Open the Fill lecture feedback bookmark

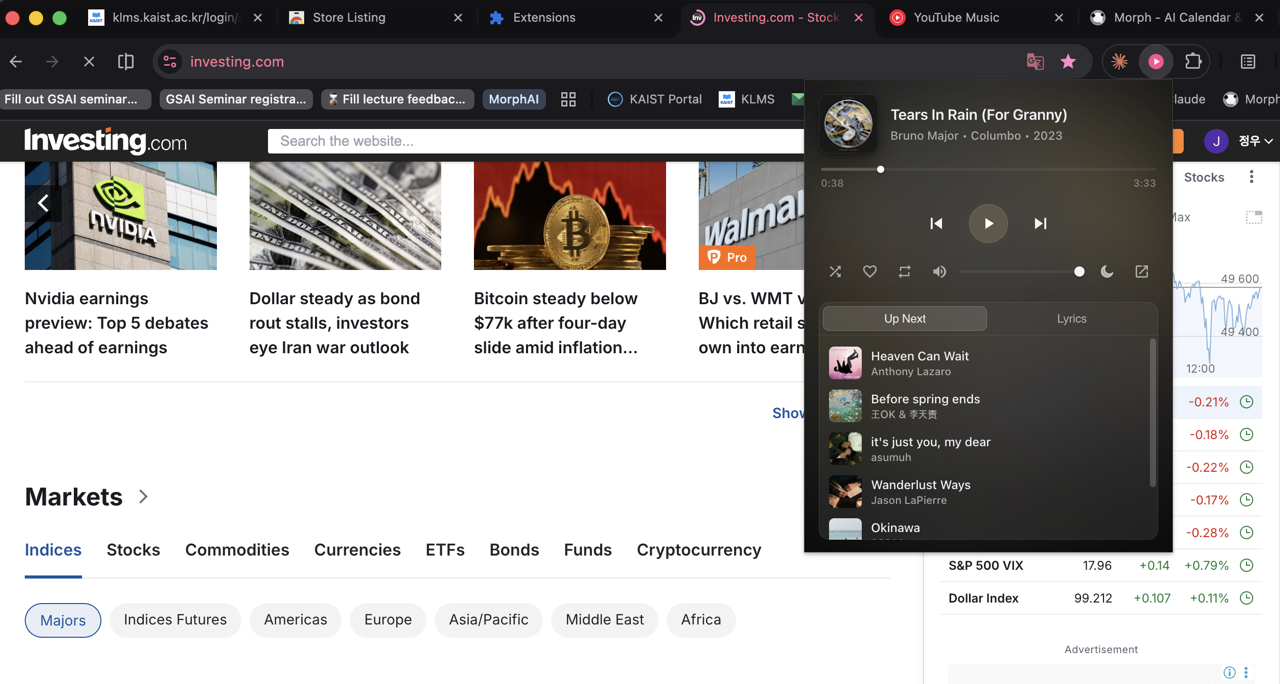(397, 99)
